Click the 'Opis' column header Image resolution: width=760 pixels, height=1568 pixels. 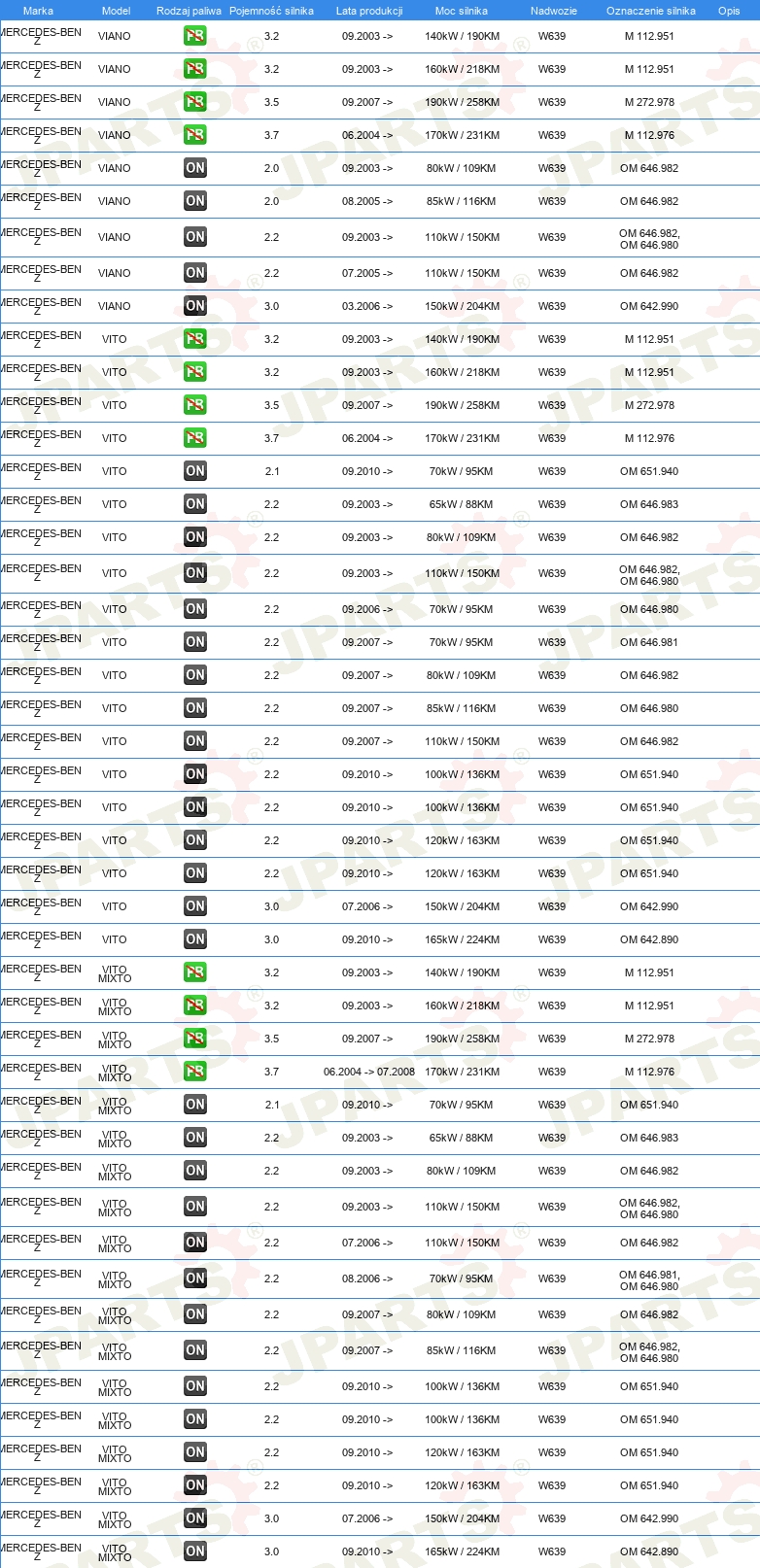(729, 11)
